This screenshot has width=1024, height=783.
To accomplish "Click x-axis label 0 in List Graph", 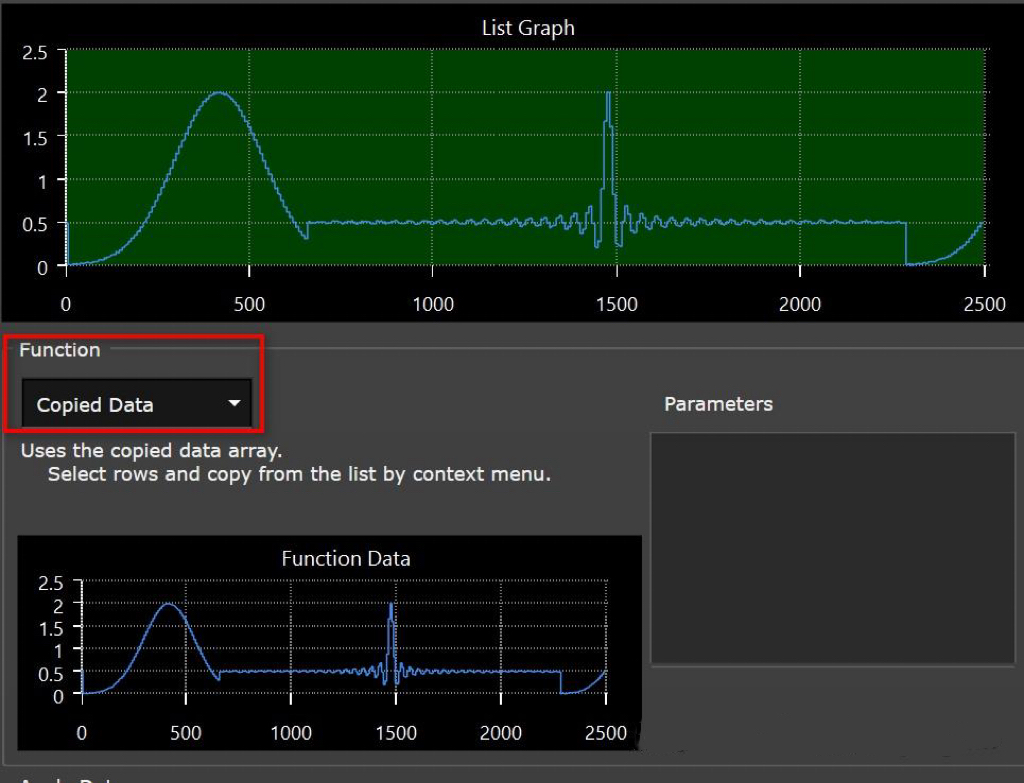I will pyautogui.click(x=66, y=304).
